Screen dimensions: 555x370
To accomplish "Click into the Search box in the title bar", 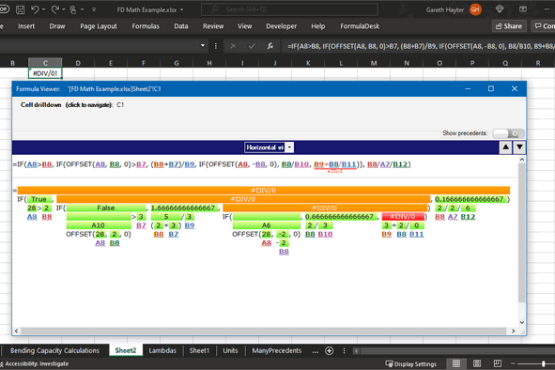I will 289,10.
